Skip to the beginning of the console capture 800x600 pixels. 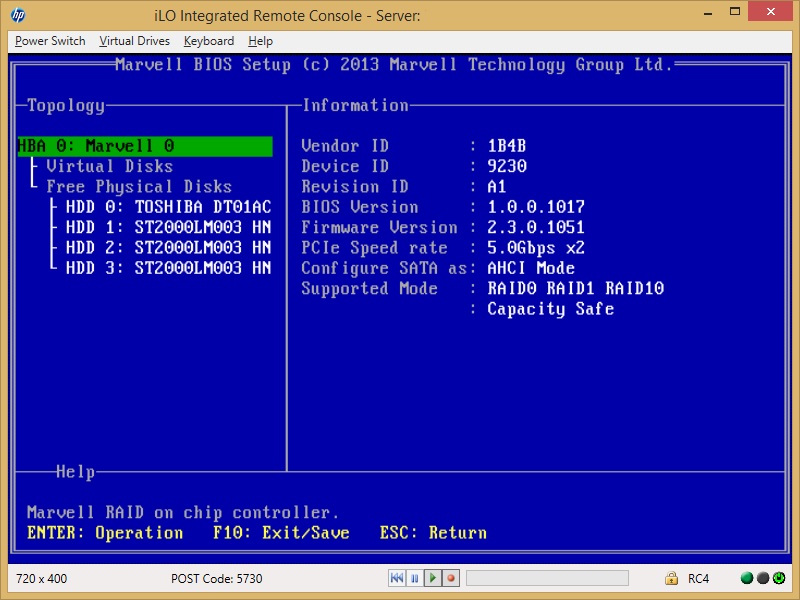(396, 578)
